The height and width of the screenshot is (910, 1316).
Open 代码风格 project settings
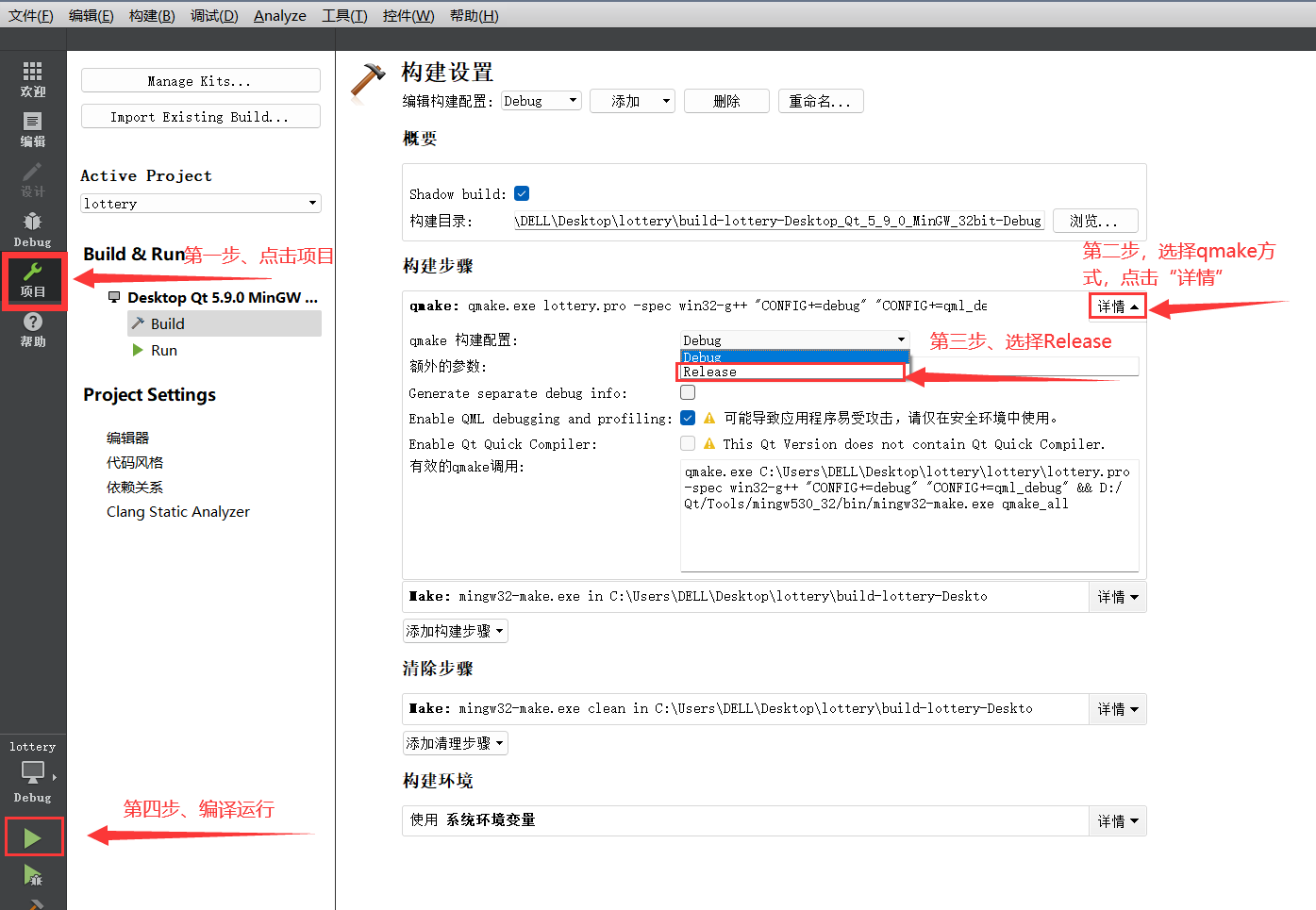[135, 462]
